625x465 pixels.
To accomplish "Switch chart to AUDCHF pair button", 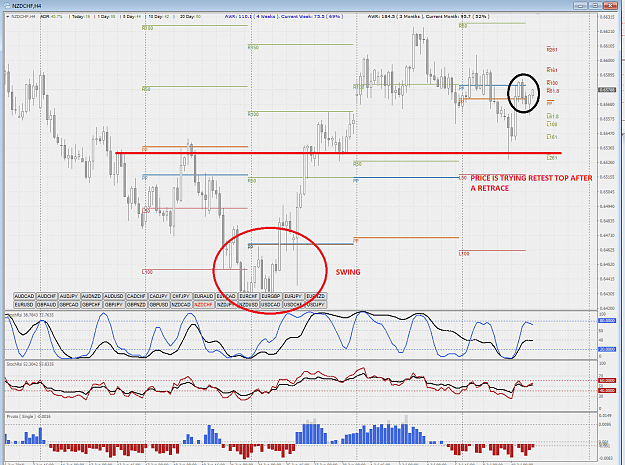I will coord(47,296).
